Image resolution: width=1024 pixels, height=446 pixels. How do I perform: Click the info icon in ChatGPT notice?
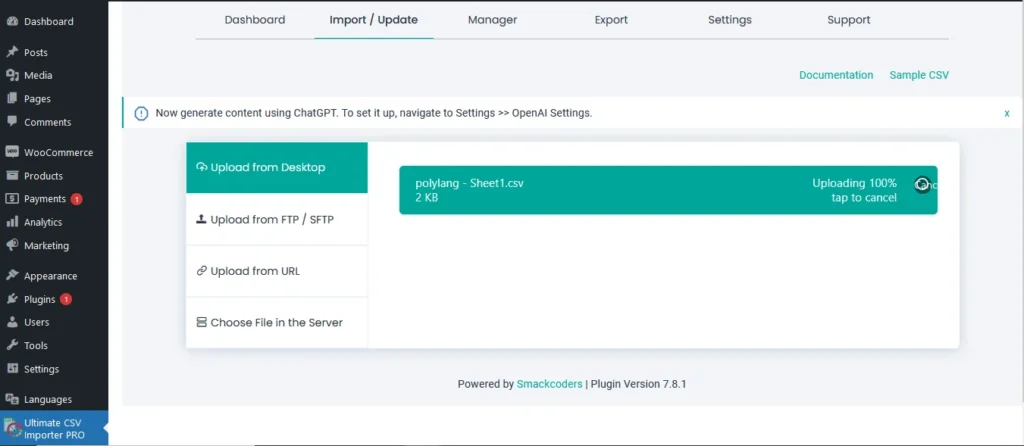point(141,114)
